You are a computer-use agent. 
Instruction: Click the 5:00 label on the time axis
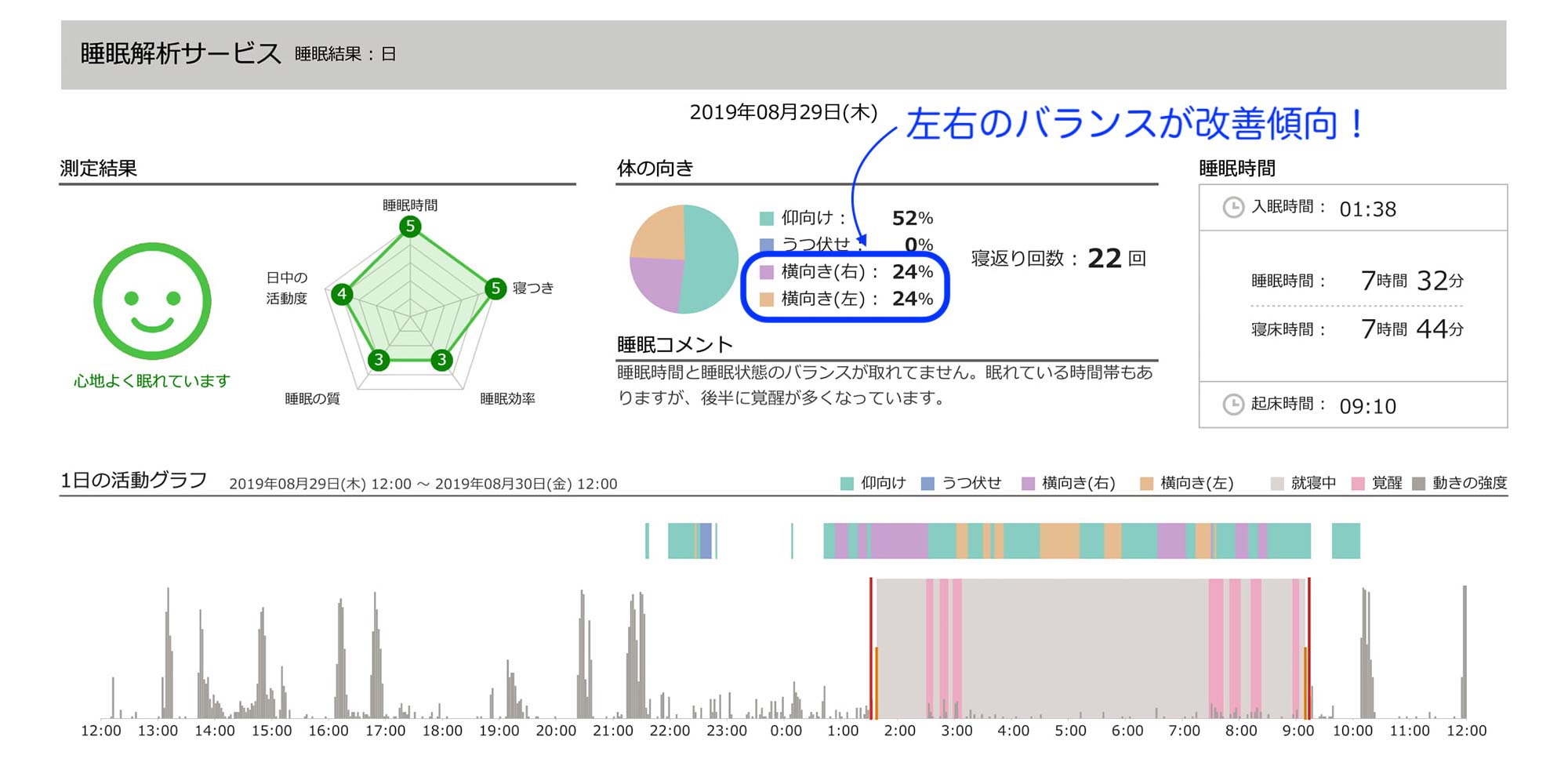[x=1071, y=731]
